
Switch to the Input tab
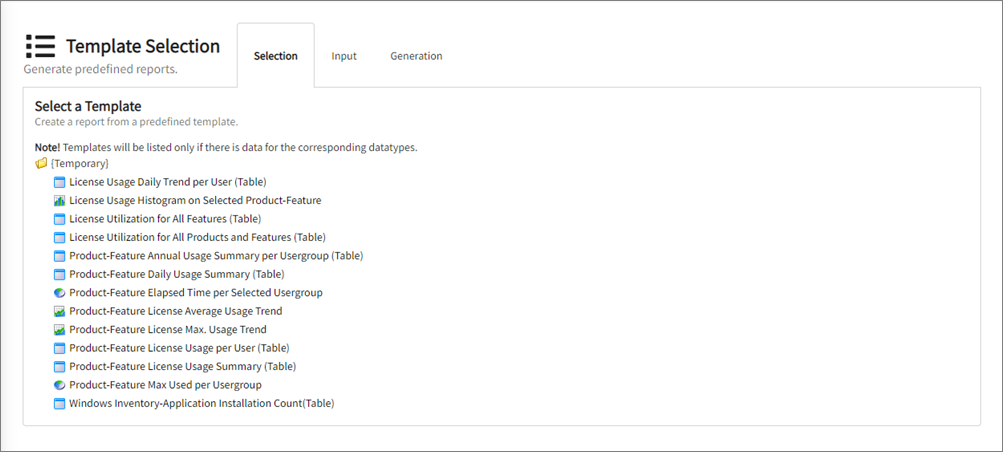[x=344, y=56]
